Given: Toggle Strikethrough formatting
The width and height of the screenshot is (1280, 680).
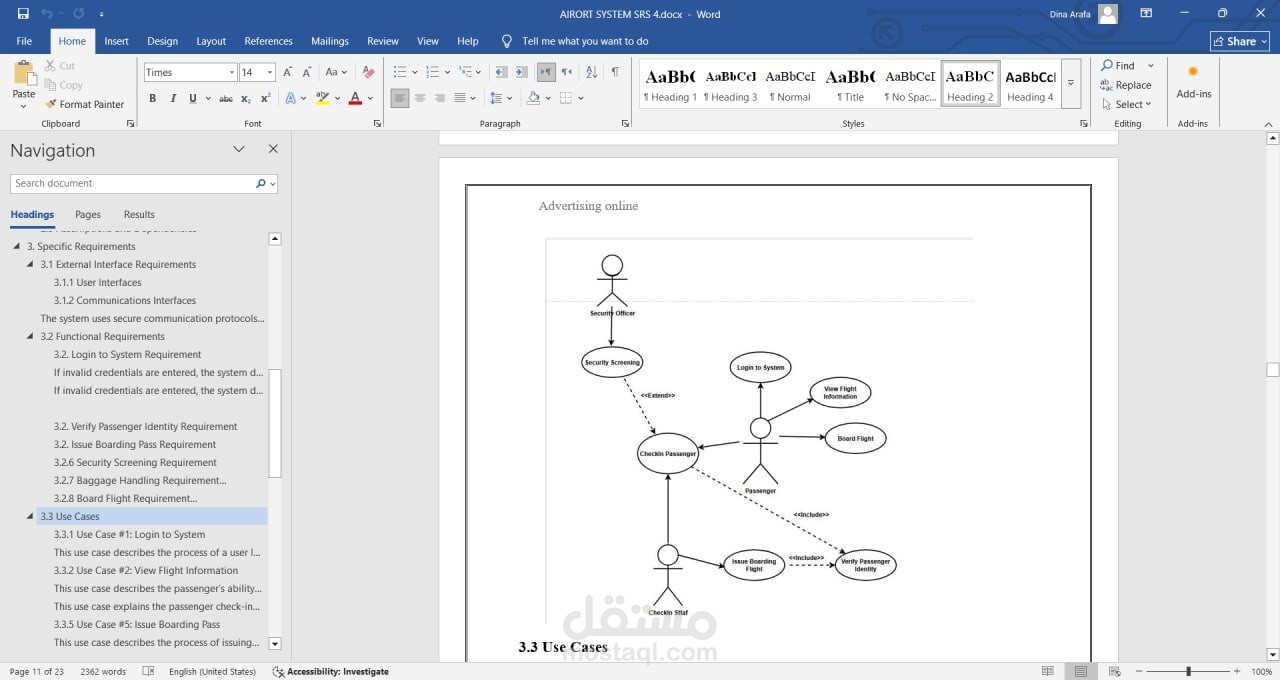Looking at the screenshot, I should 226,98.
